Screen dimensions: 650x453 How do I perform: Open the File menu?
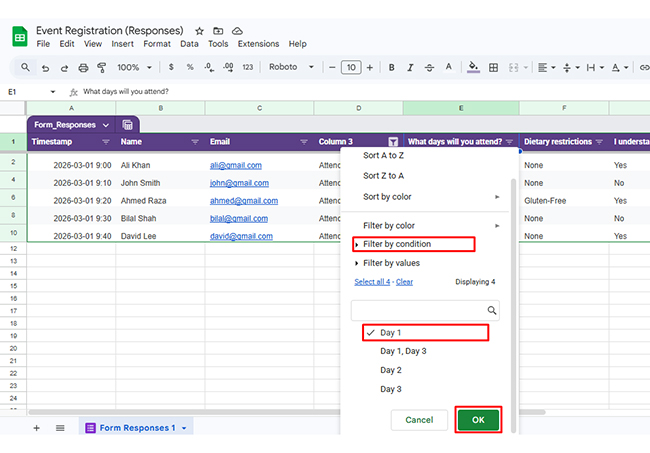(43, 44)
